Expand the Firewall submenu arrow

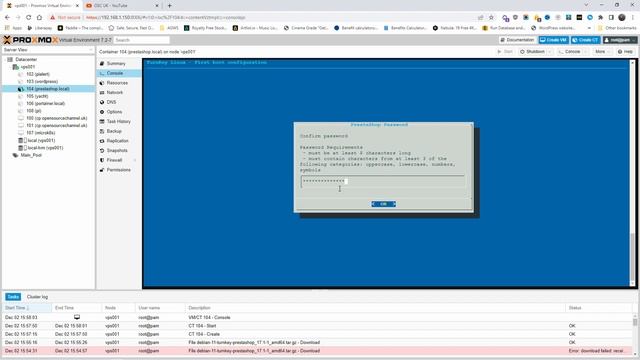click(135, 160)
